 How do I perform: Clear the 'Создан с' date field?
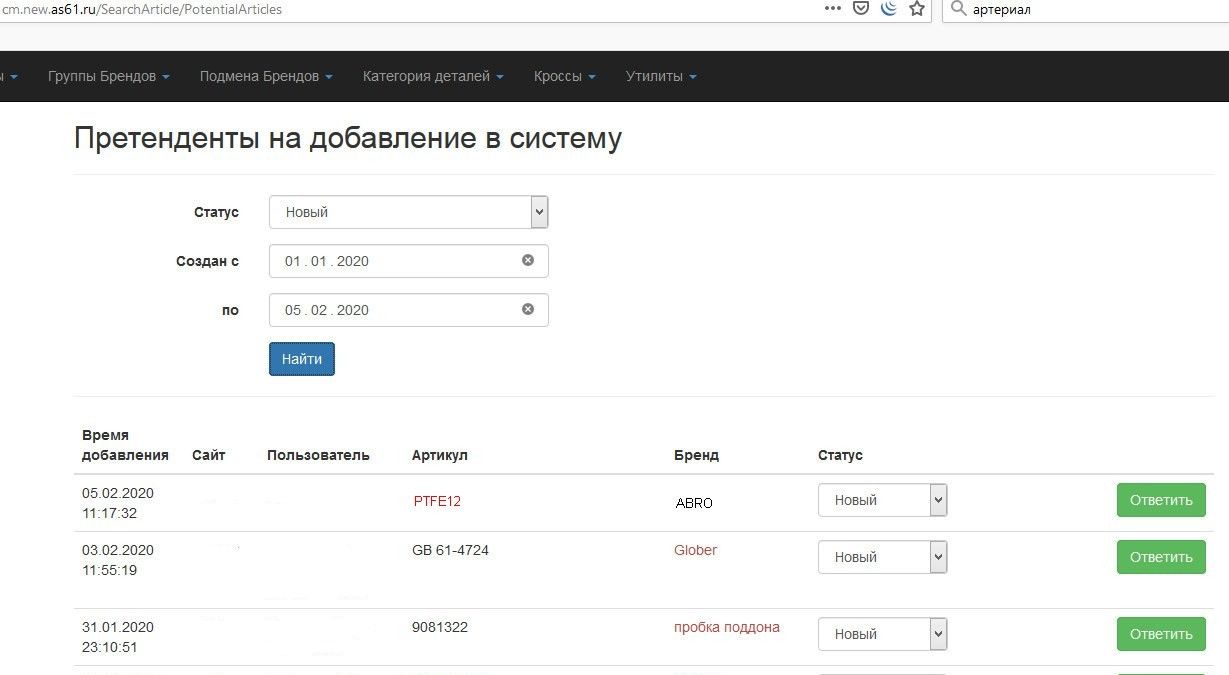tap(528, 260)
